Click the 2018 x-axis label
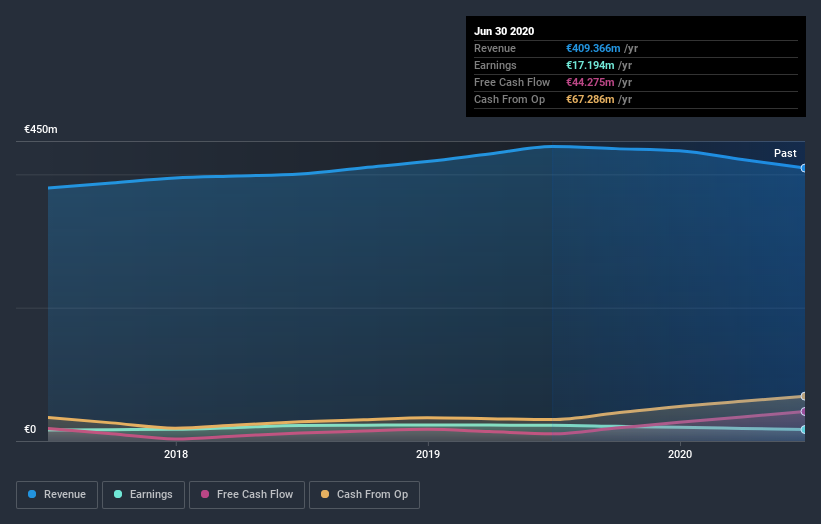This screenshot has height=524, width=821. pos(176,454)
